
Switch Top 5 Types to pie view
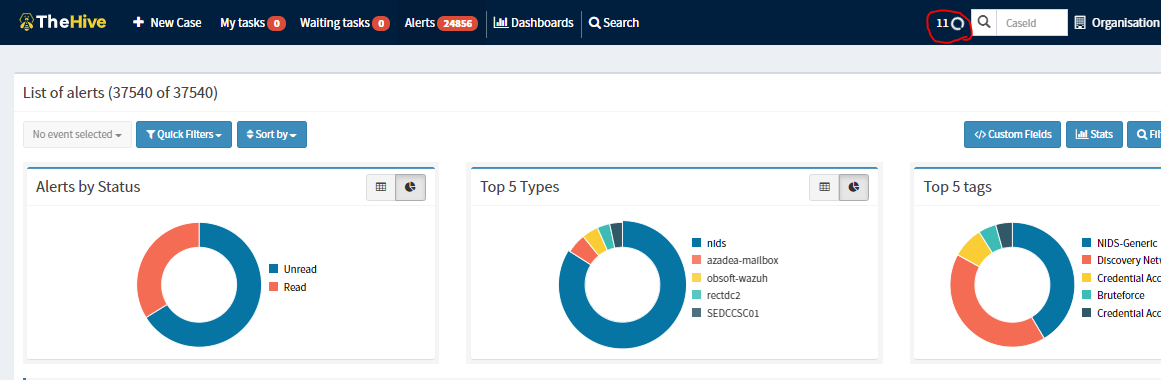[853, 187]
